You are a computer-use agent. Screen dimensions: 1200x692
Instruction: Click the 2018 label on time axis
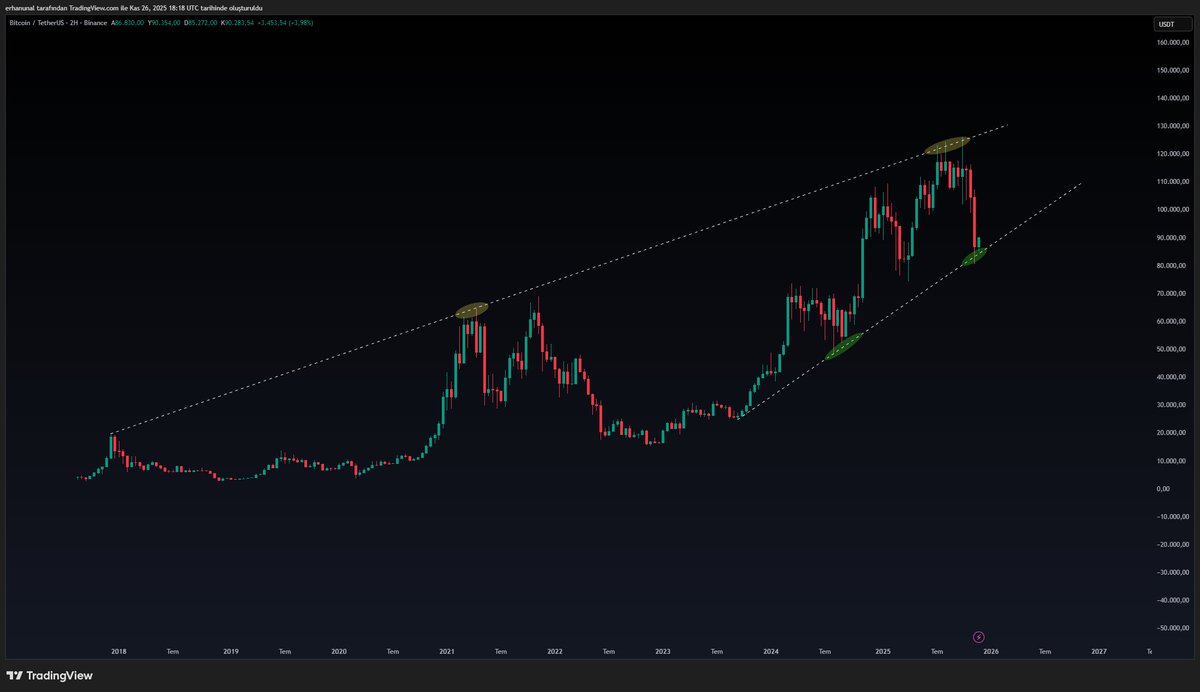coord(119,651)
